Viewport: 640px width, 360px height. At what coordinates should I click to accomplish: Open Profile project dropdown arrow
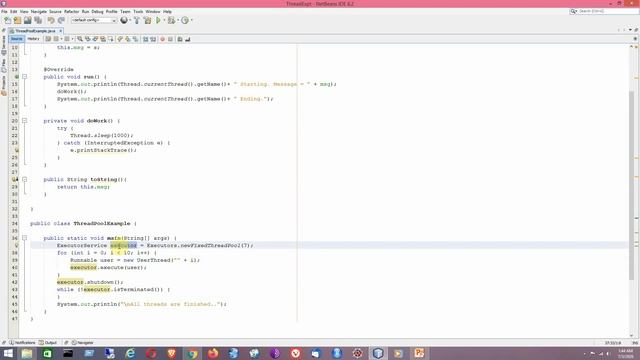pyautogui.click(x=191, y=20)
